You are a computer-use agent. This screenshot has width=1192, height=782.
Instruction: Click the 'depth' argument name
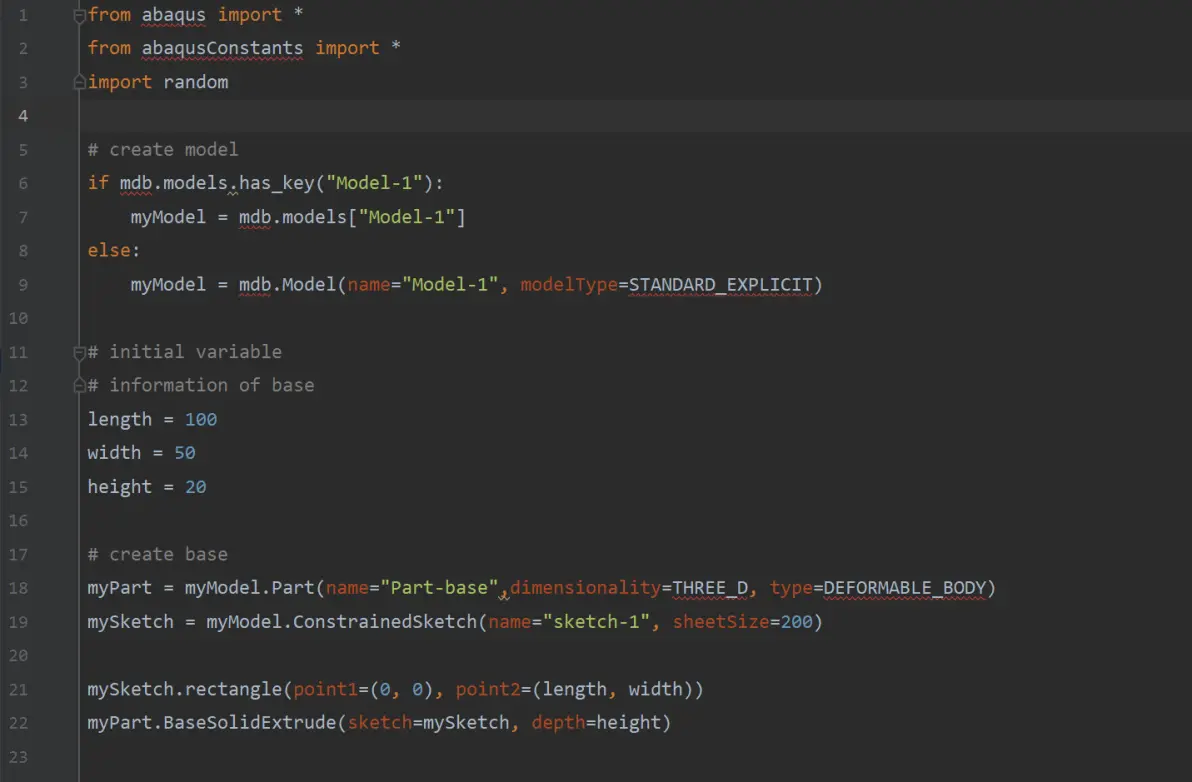(x=558, y=723)
